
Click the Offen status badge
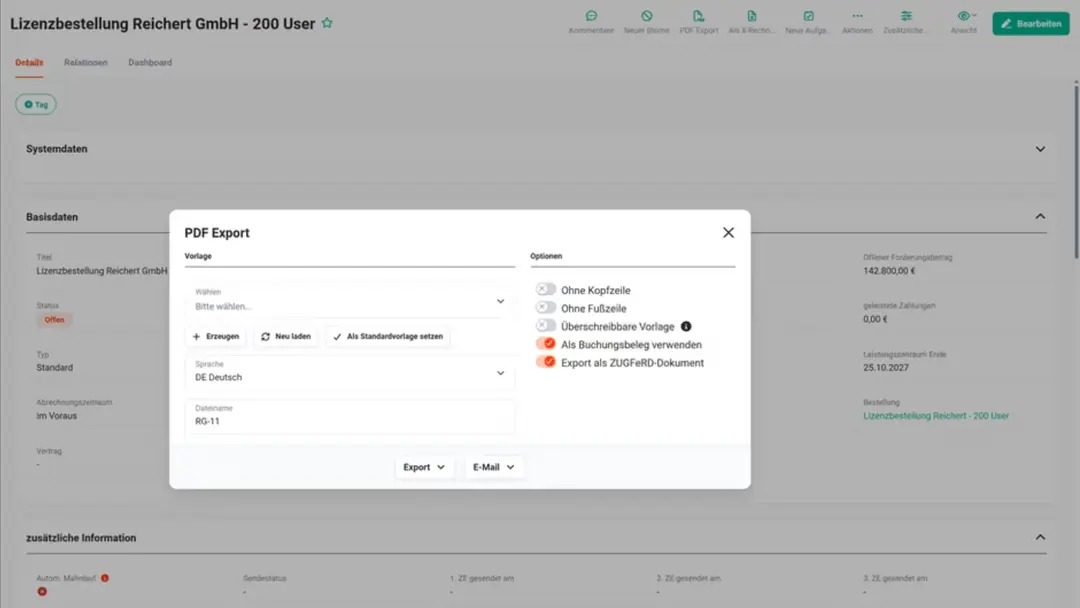[54, 319]
